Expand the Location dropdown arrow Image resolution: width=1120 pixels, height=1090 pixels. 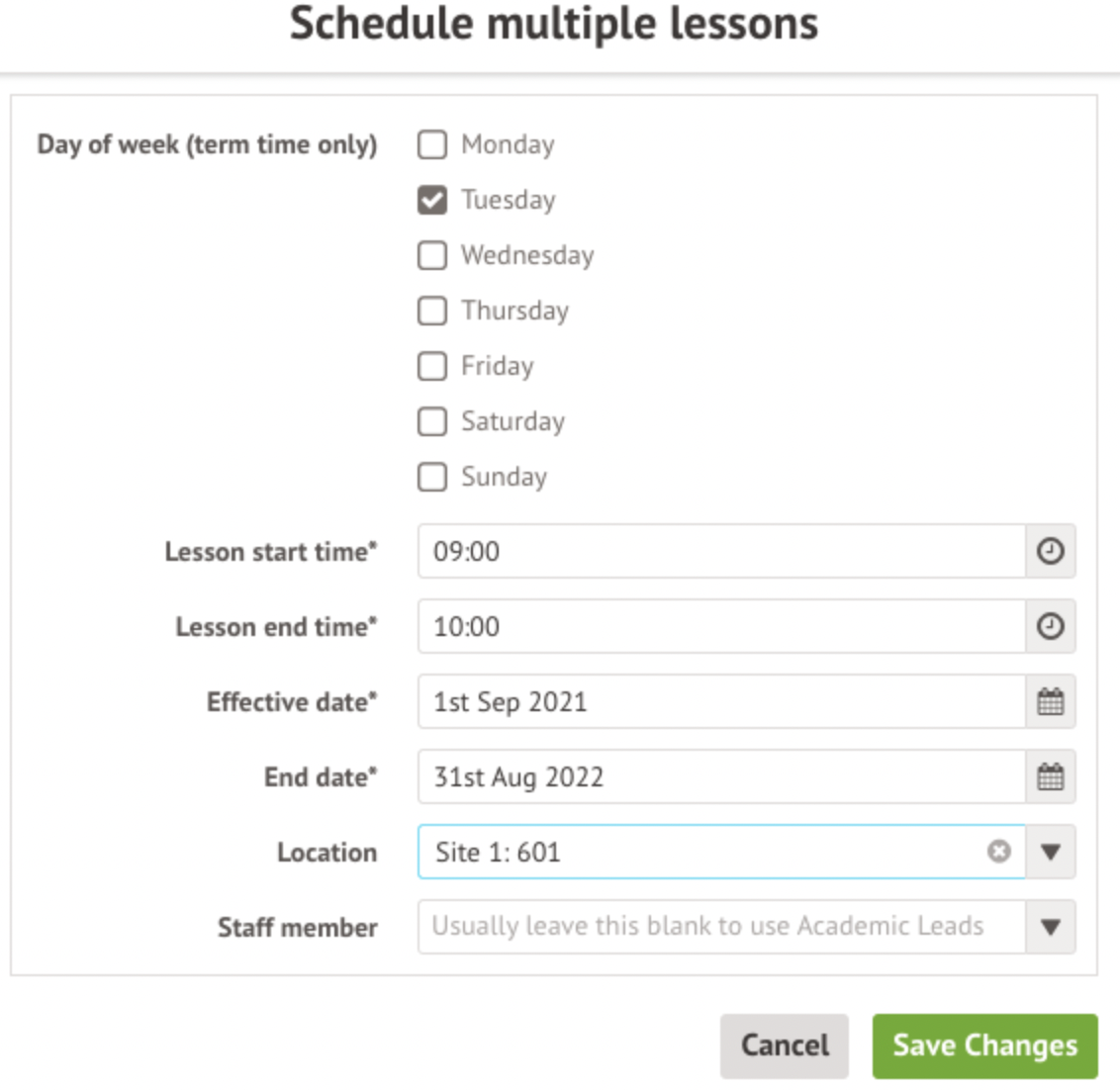click(x=1051, y=852)
